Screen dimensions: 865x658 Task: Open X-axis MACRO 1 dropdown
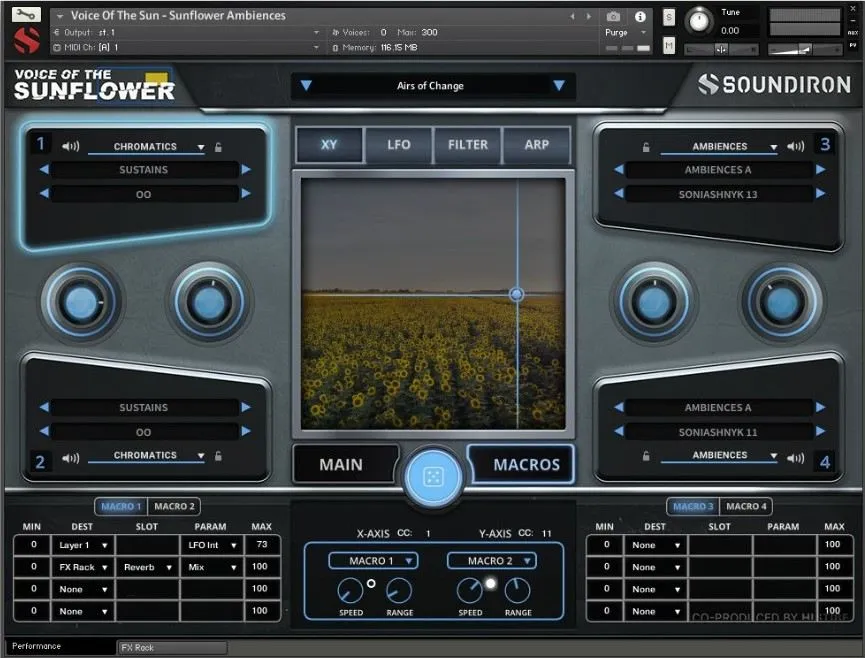(373, 561)
